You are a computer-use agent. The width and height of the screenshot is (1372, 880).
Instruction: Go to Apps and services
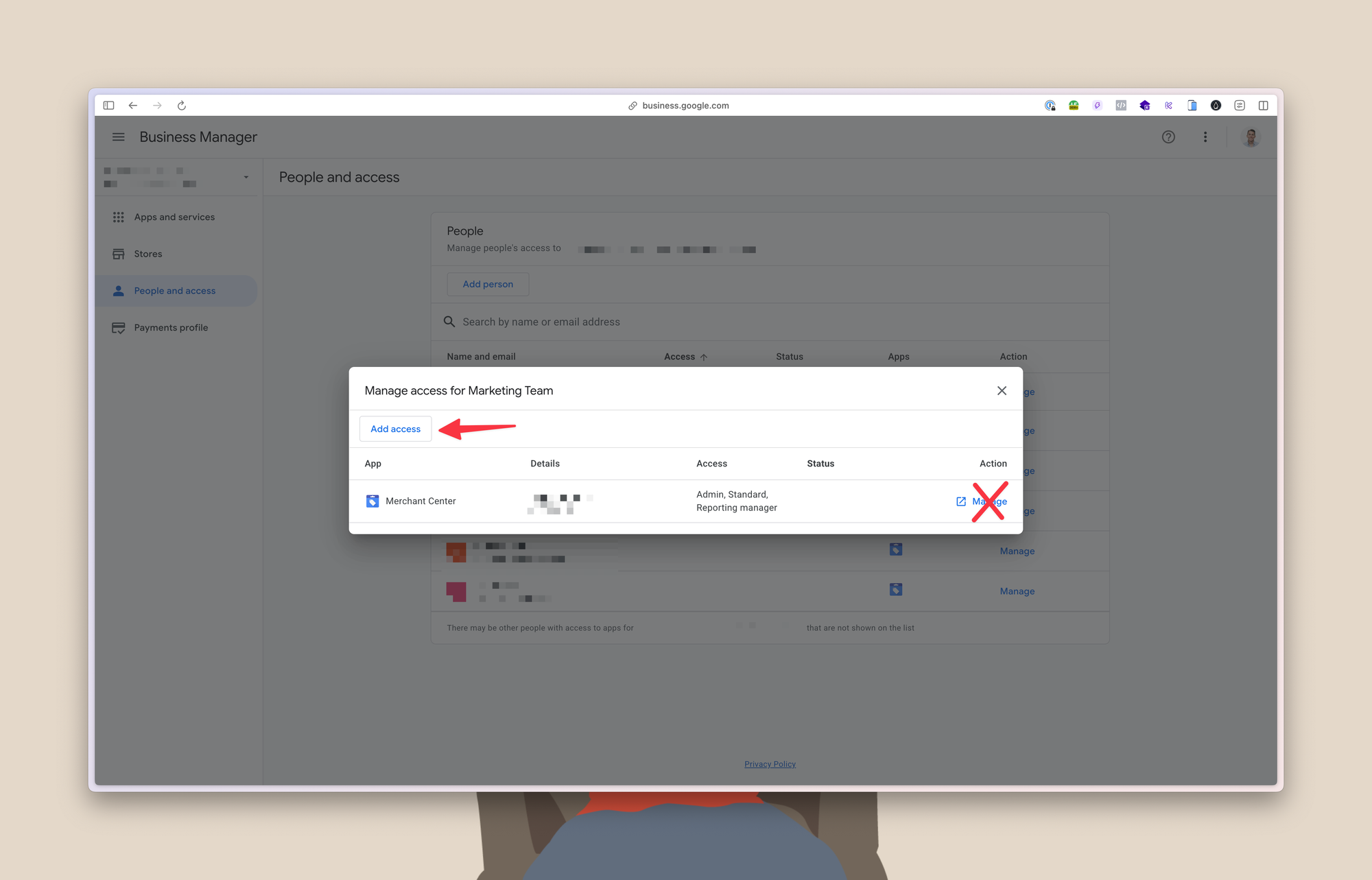point(174,217)
